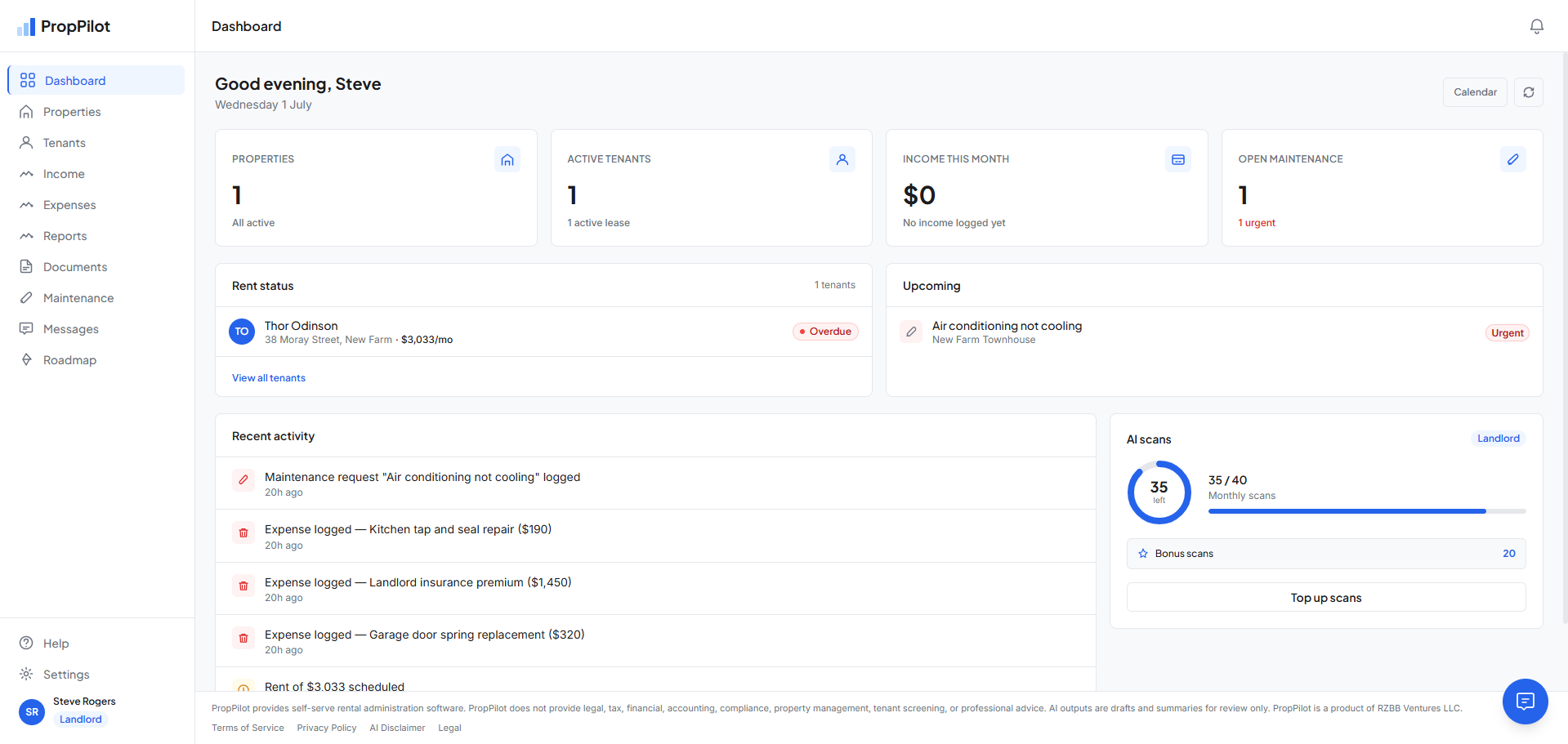Screen dimensions: 1568x744
Task: Click the icon beside Kitchen tap expense activity
Action: tap(243, 532)
